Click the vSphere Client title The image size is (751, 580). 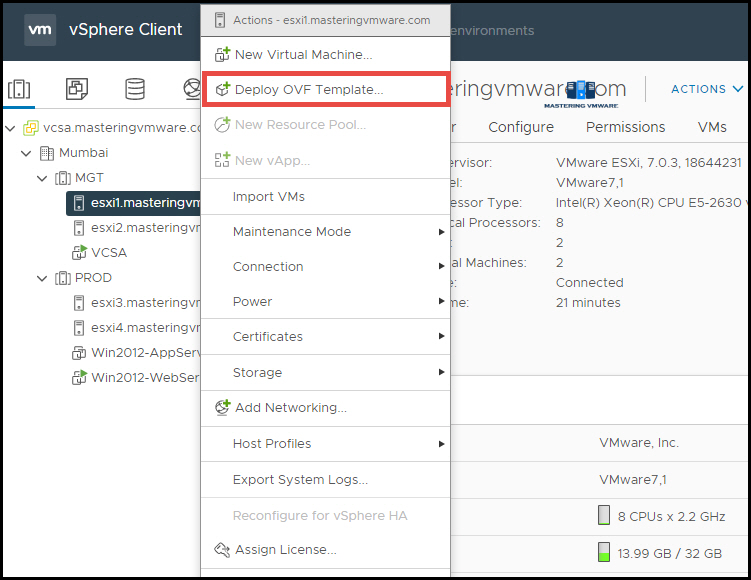125,30
